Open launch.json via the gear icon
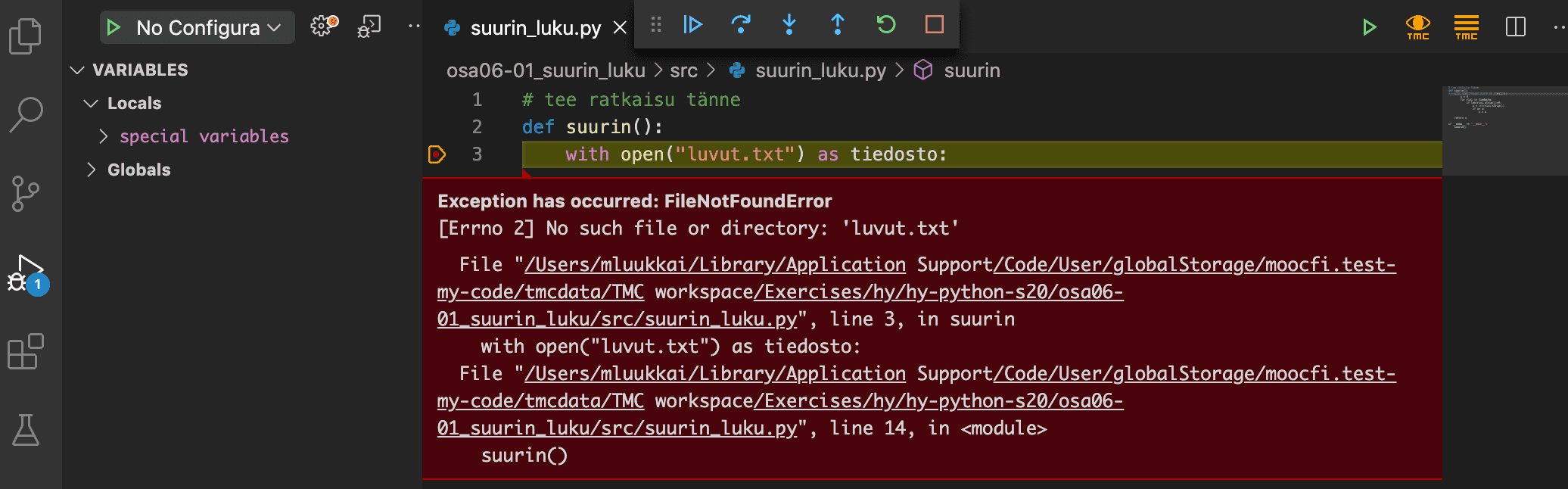 tap(323, 26)
